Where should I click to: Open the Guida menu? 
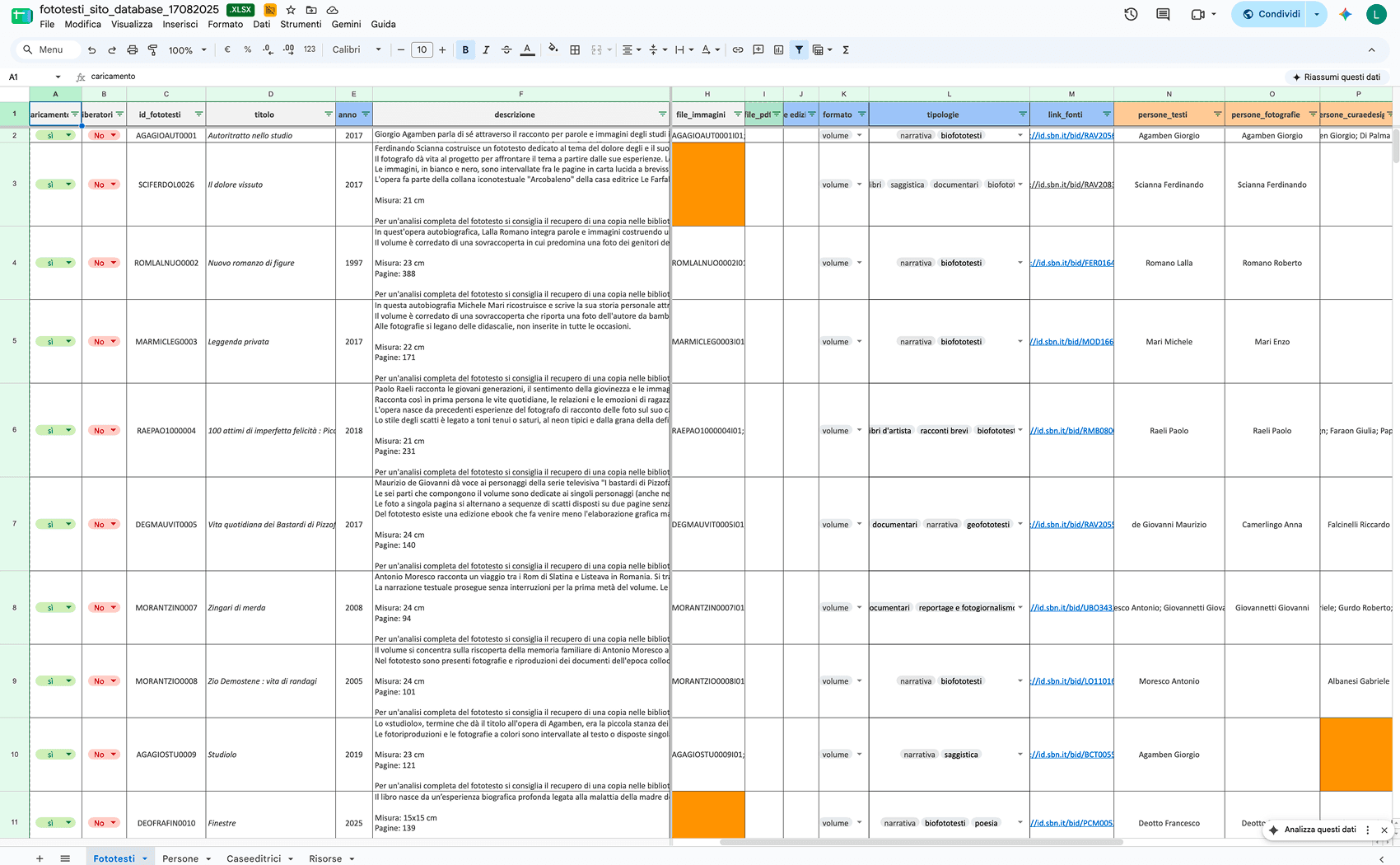click(383, 25)
